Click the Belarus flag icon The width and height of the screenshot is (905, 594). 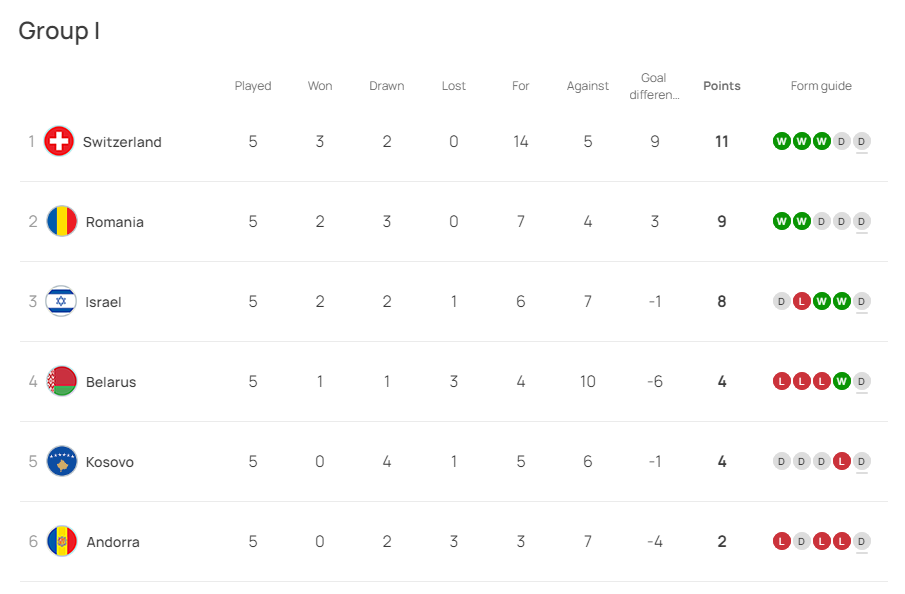click(62, 381)
